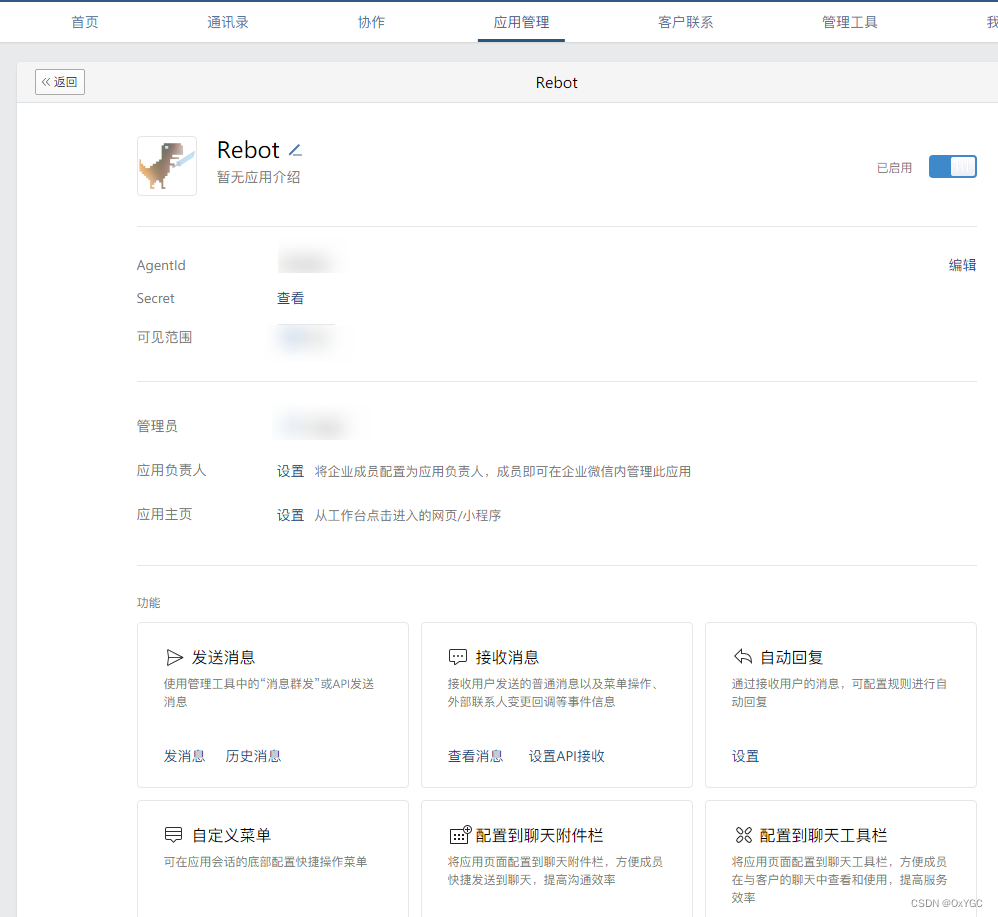This screenshot has width=998, height=917.
Task: Switch to the 管理工具 tab
Action: [x=849, y=21]
